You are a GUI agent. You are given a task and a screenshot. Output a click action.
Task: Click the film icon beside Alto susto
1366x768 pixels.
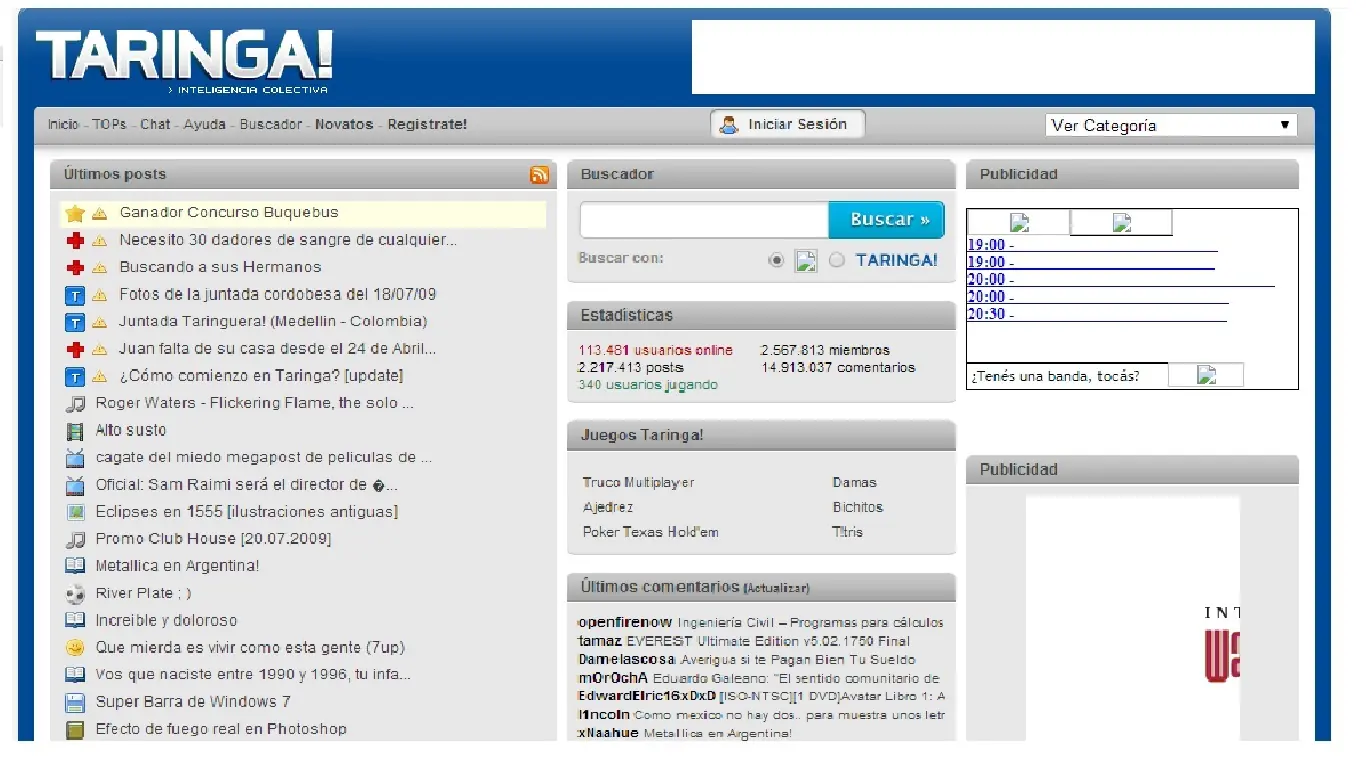[75, 431]
